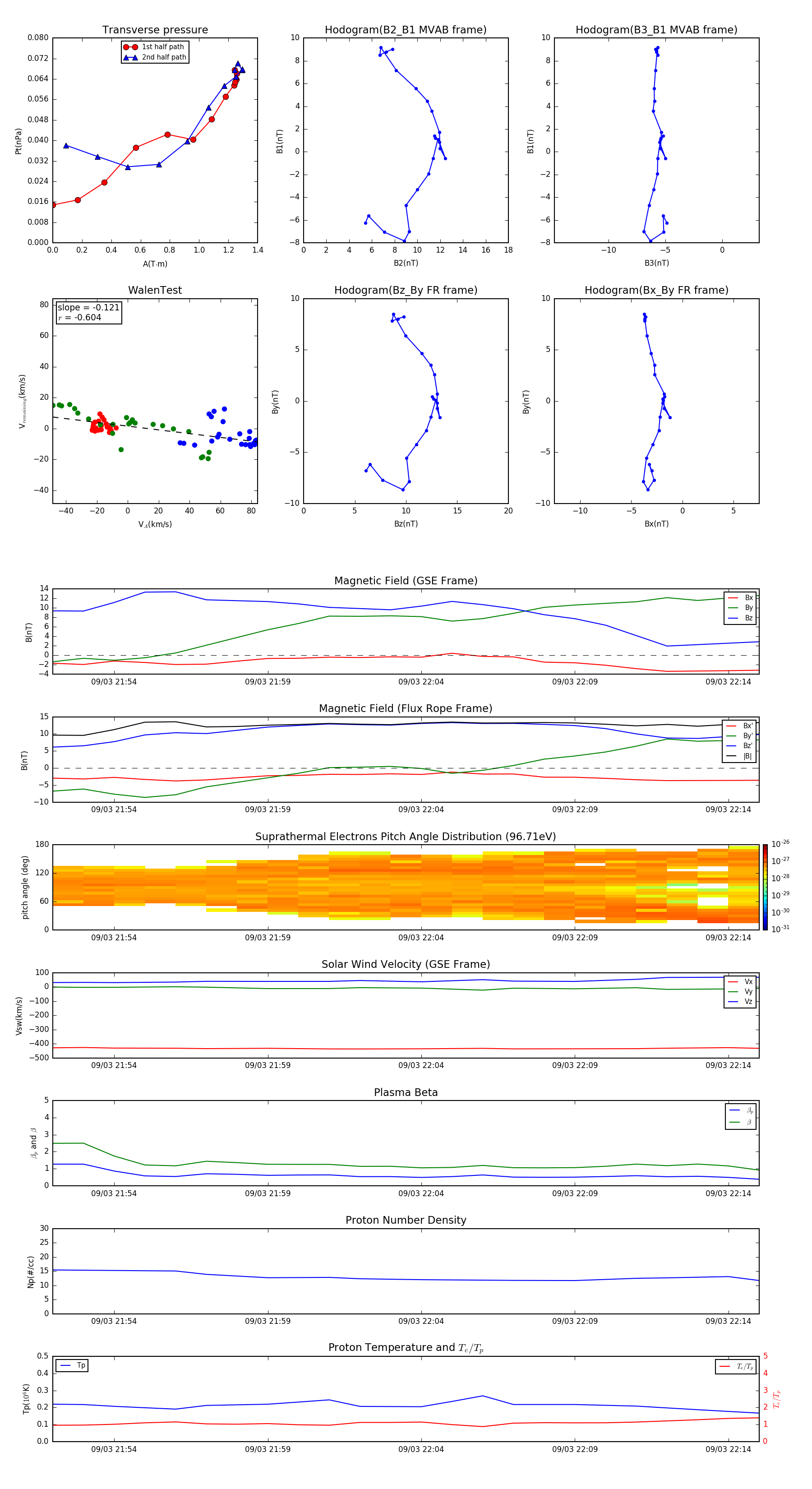Click the 10^-26 colorbar label

780,844
